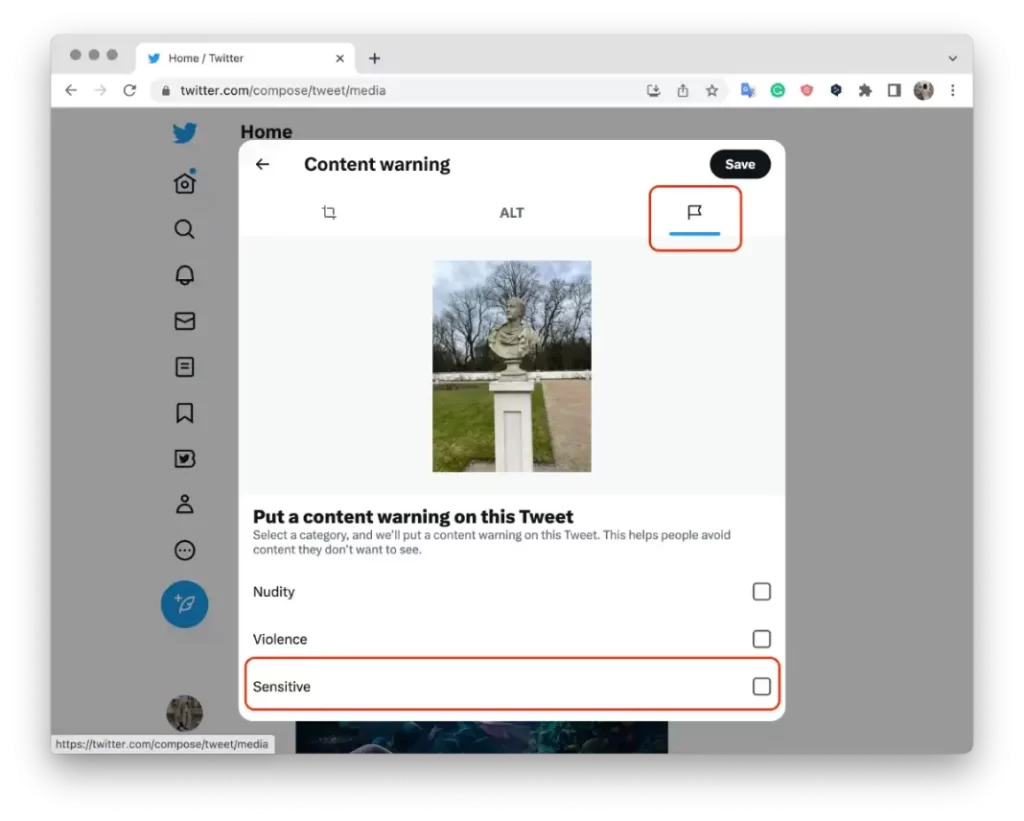Open the Notifications bell icon
This screenshot has height=821, width=1024.
[185, 275]
